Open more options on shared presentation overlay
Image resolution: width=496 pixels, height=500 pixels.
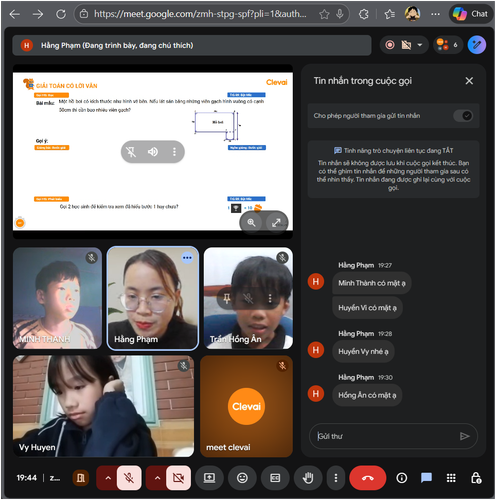174,152
